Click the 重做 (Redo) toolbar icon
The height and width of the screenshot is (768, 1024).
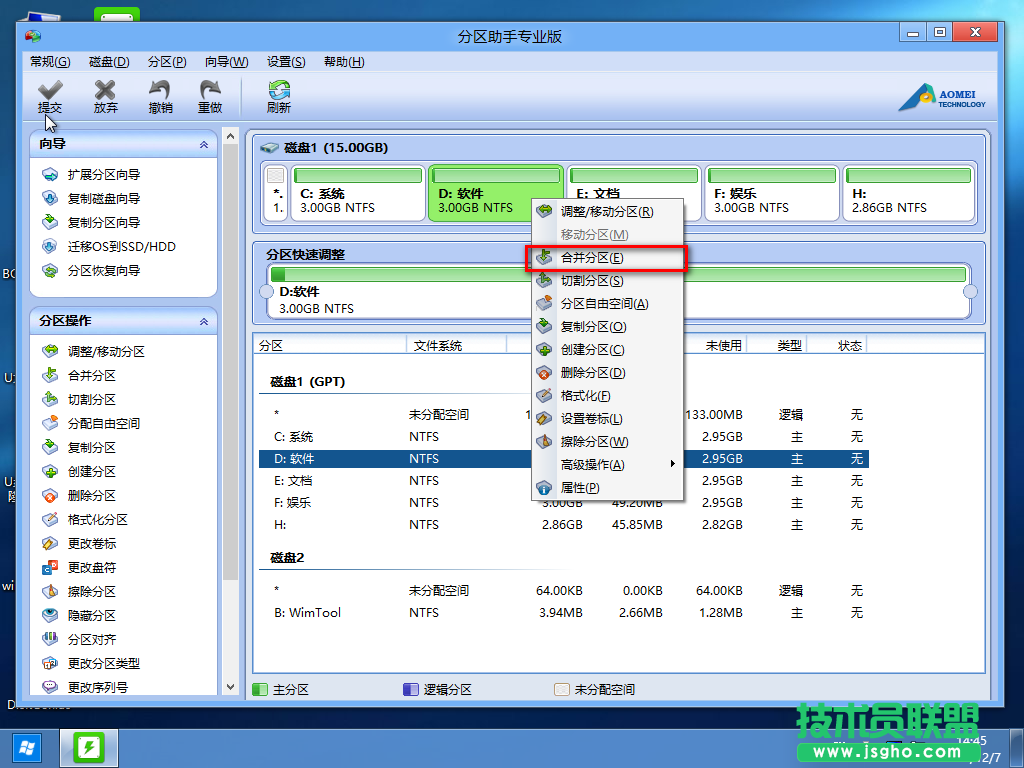pyautogui.click(x=210, y=96)
